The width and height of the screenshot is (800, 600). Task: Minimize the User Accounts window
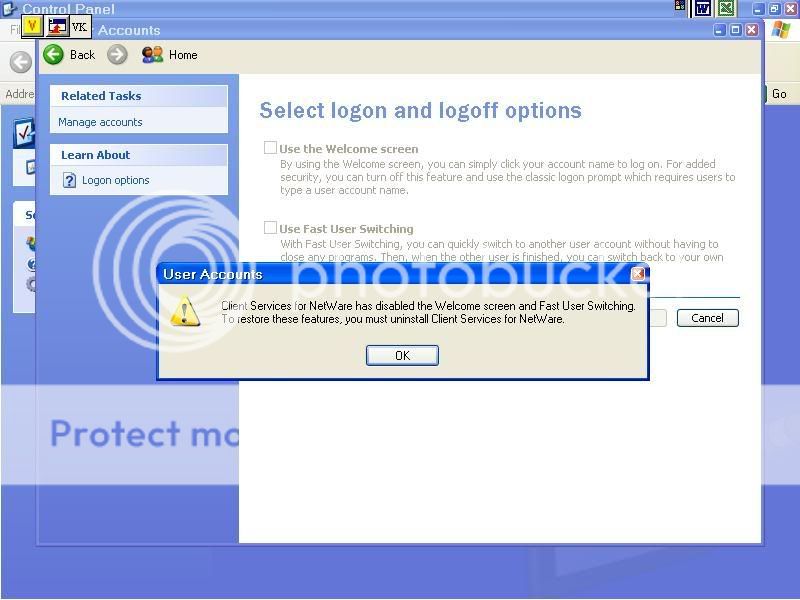(719, 30)
